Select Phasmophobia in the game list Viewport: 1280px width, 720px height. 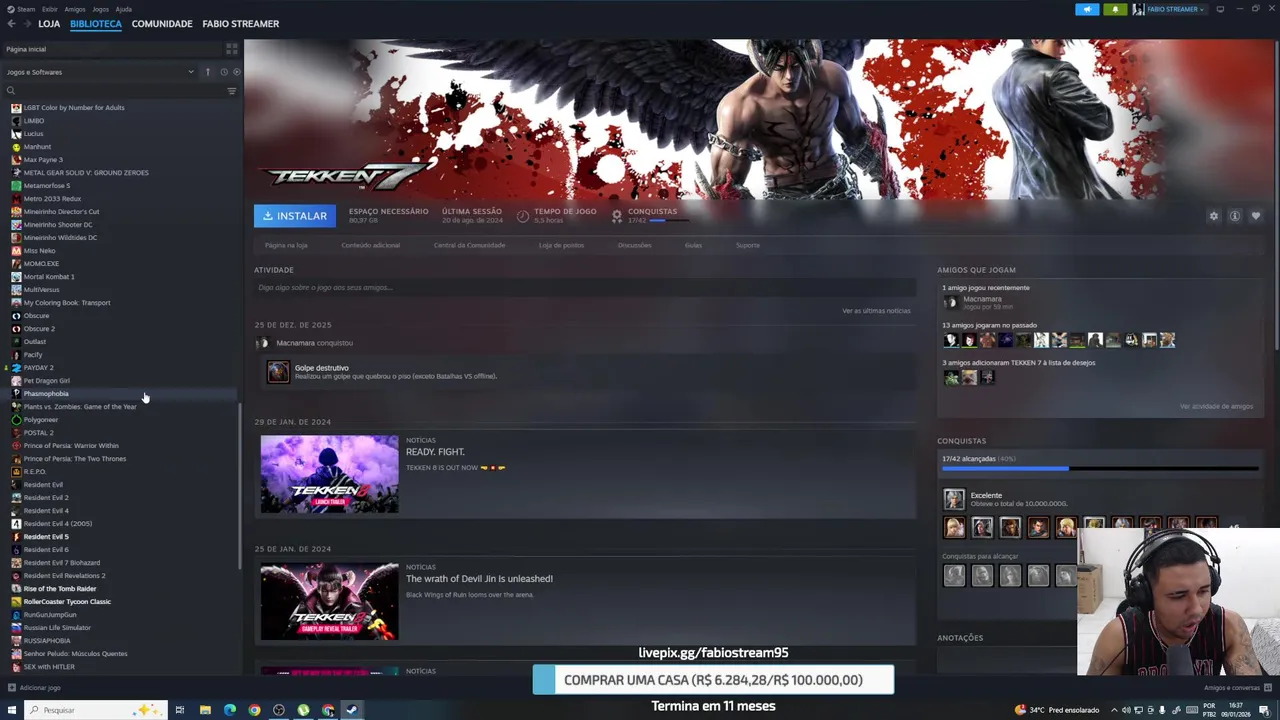pos(46,394)
